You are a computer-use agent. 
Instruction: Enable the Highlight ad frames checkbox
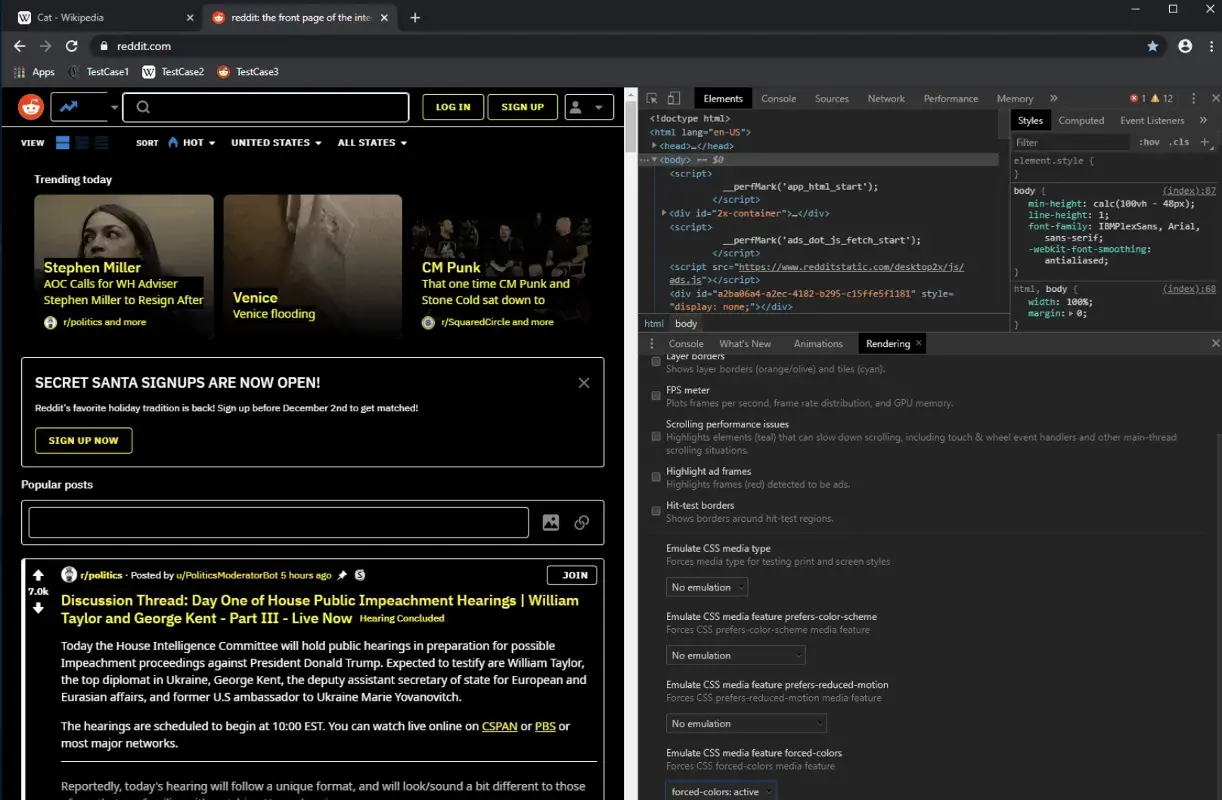tap(656, 477)
